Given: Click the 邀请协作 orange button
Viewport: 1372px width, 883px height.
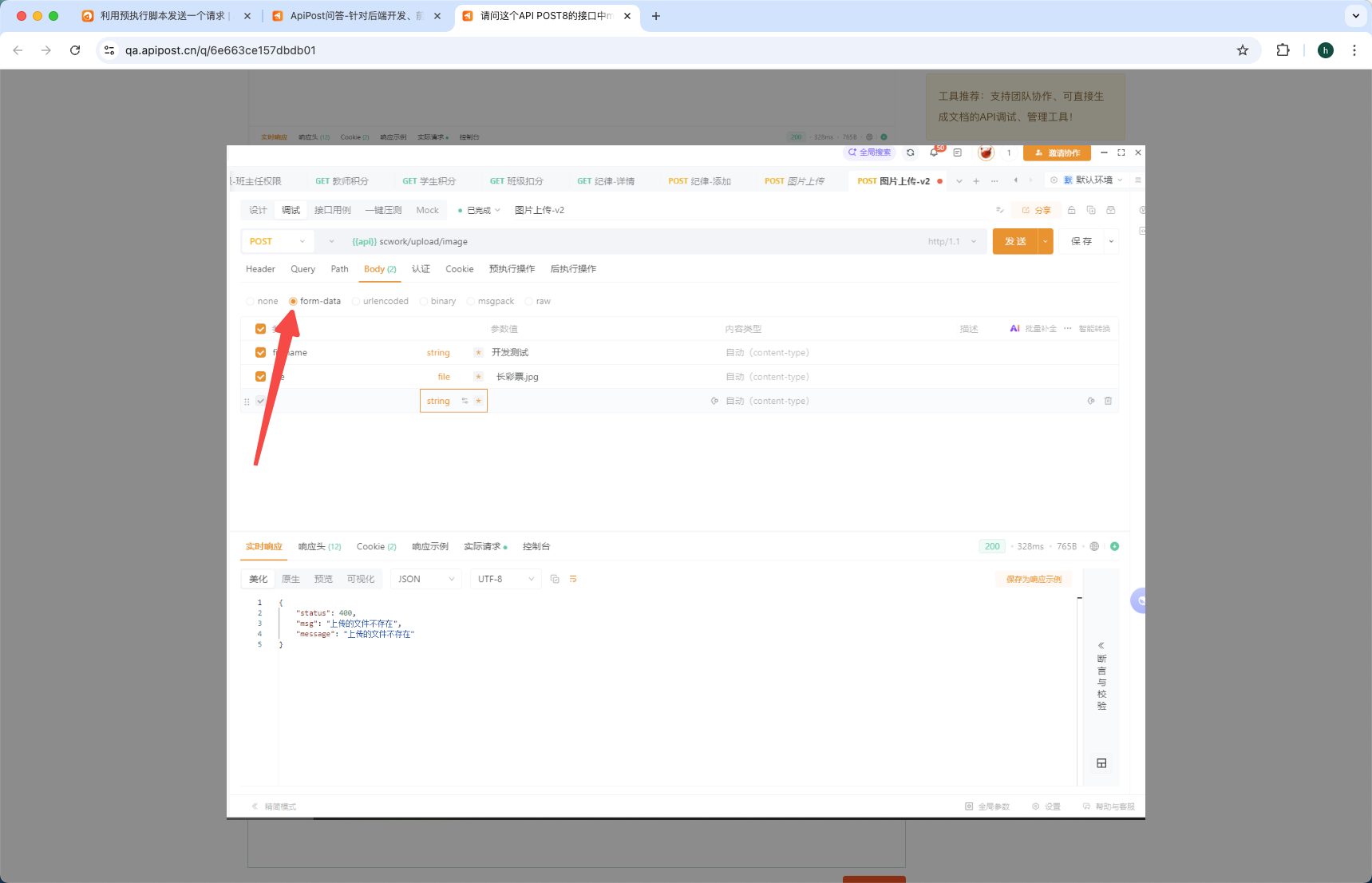Looking at the screenshot, I should click(x=1057, y=152).
